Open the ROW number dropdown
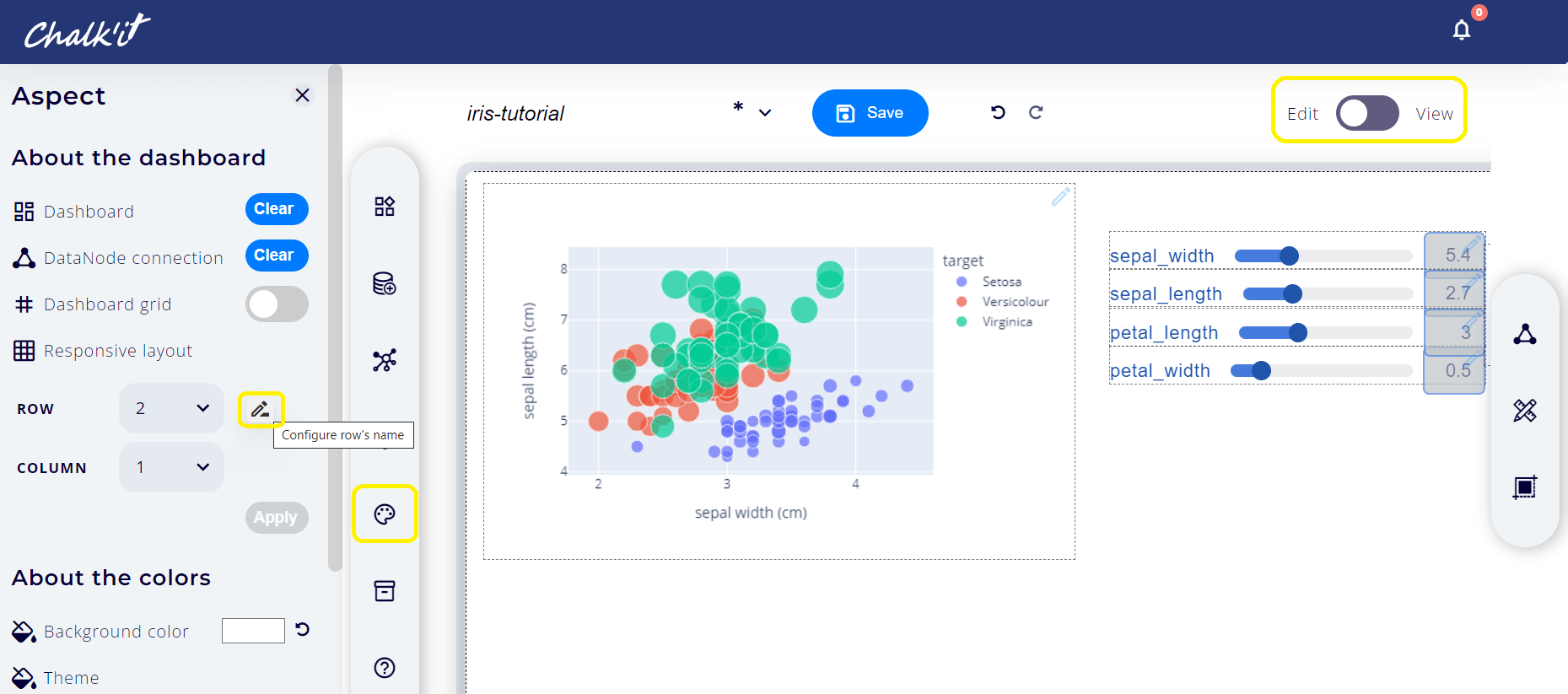The width and height of the screenshot is (1568, 694). pos(171,408)
